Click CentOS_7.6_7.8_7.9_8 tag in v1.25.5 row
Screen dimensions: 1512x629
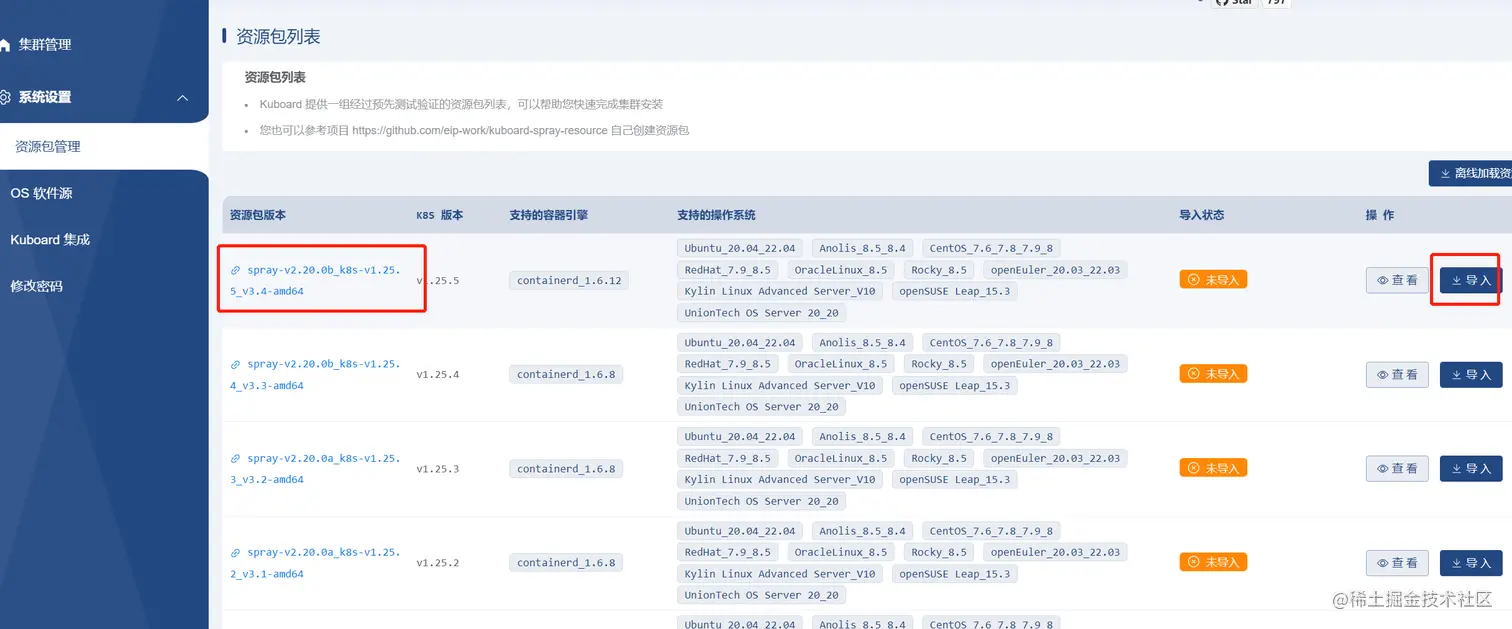pyautogui.click(x=991, y=248)
